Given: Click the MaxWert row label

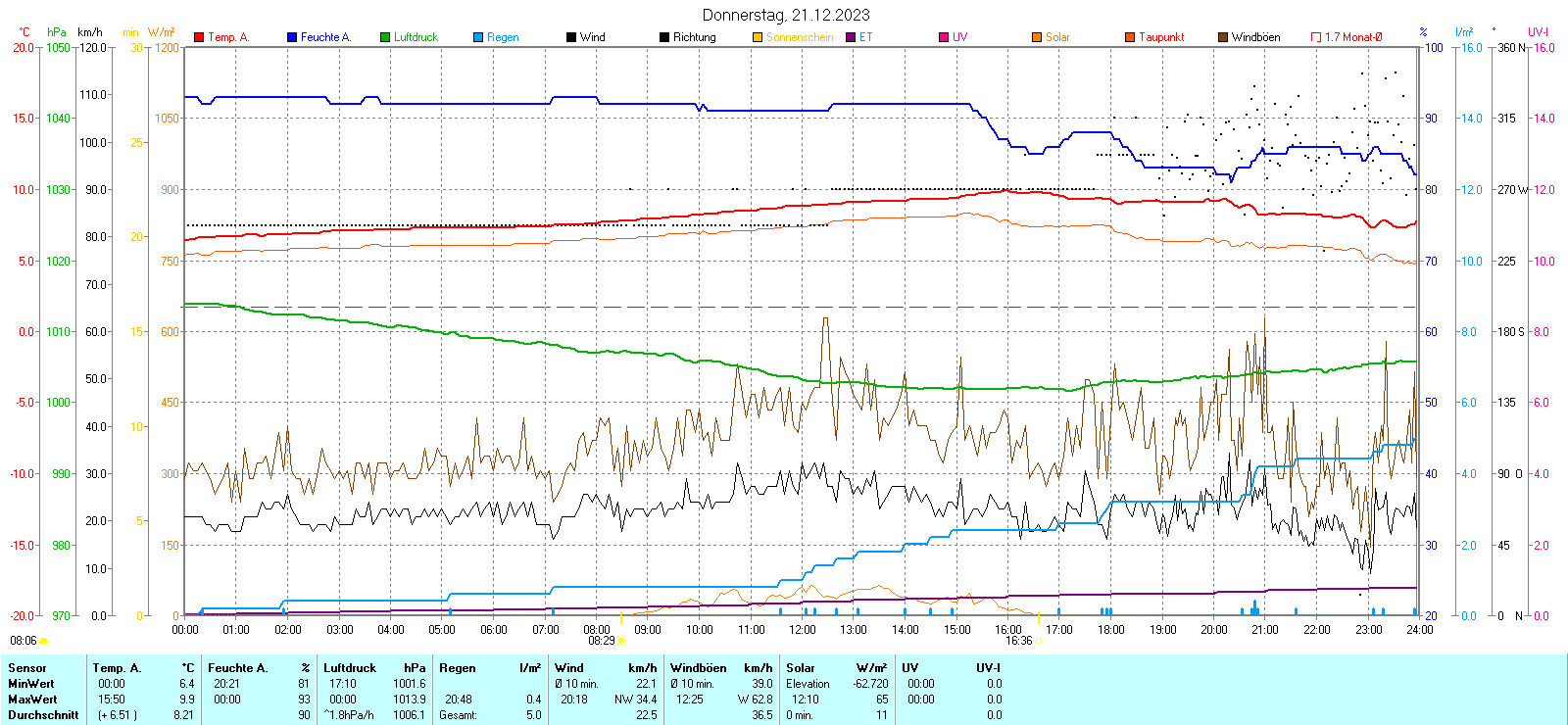Looking at the screenshot, I should click(x=32, y=700).
